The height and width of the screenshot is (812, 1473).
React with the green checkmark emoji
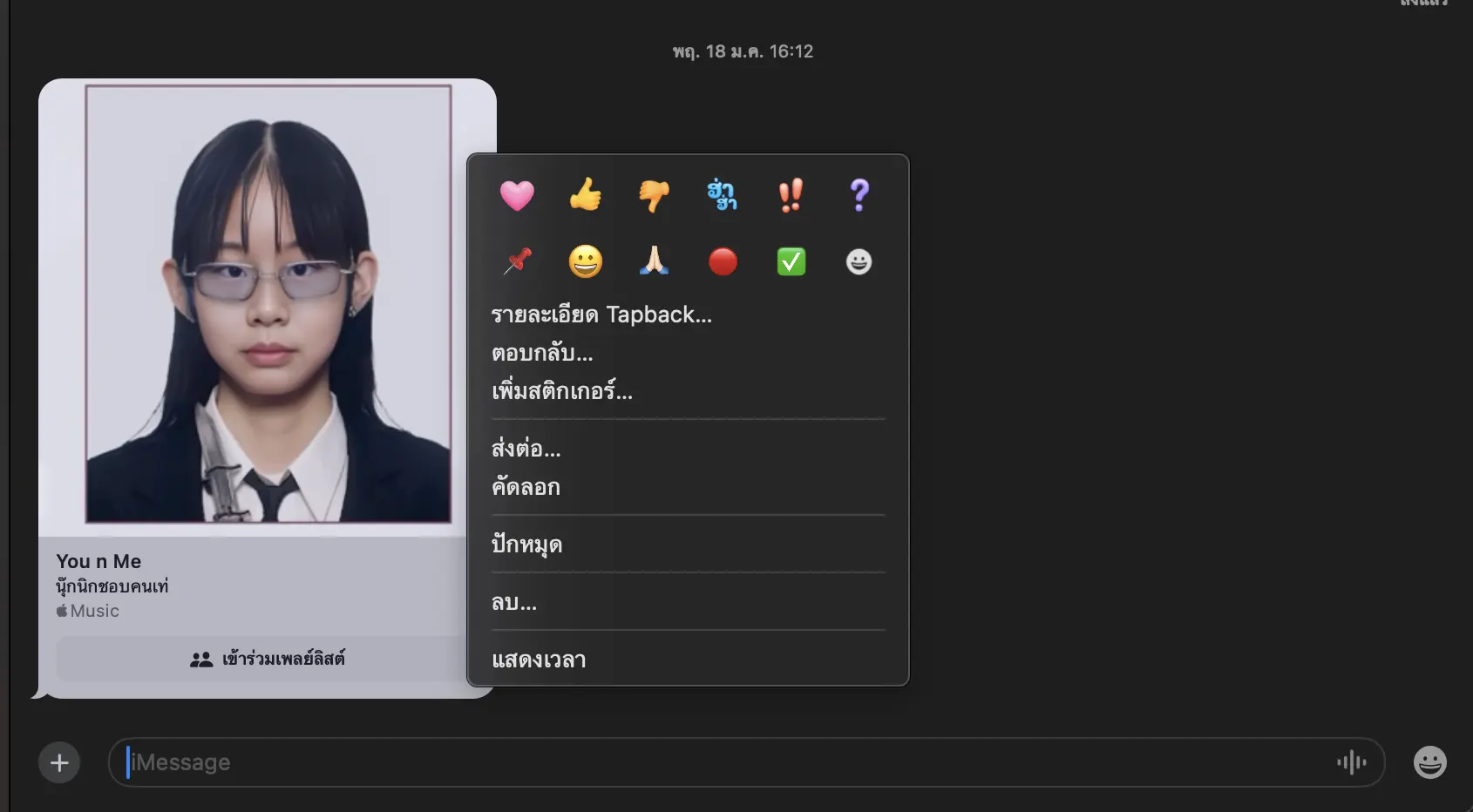791,261
